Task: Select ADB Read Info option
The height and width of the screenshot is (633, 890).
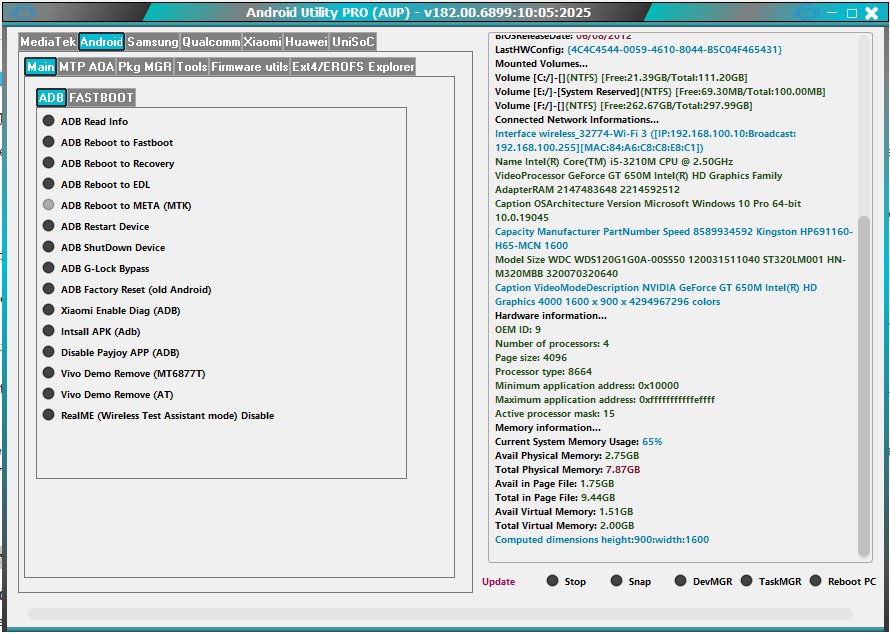Action: pos(85,121)
